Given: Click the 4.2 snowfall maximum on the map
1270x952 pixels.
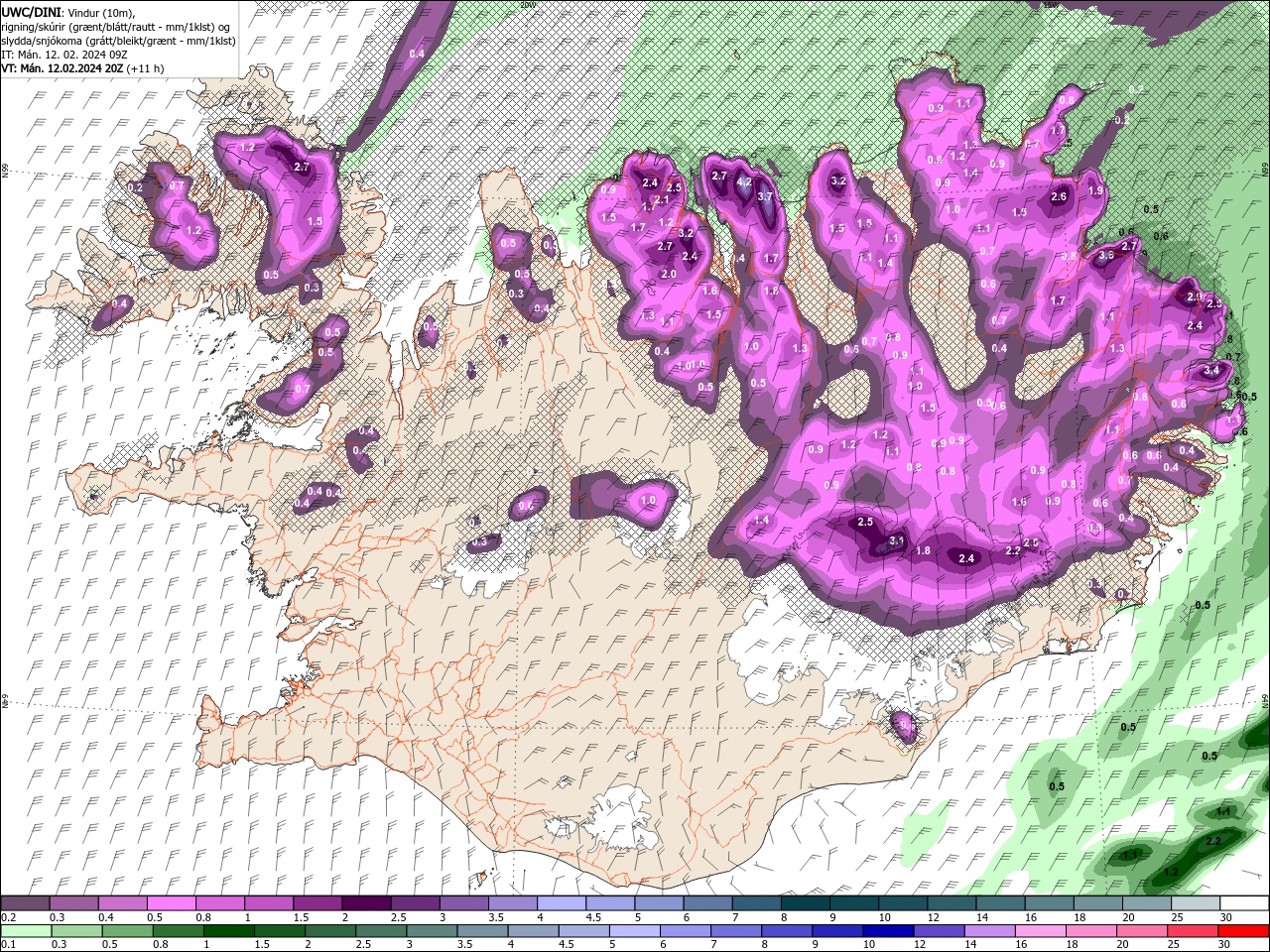Looking at the screenshot, I should click(x=744, y=182).
